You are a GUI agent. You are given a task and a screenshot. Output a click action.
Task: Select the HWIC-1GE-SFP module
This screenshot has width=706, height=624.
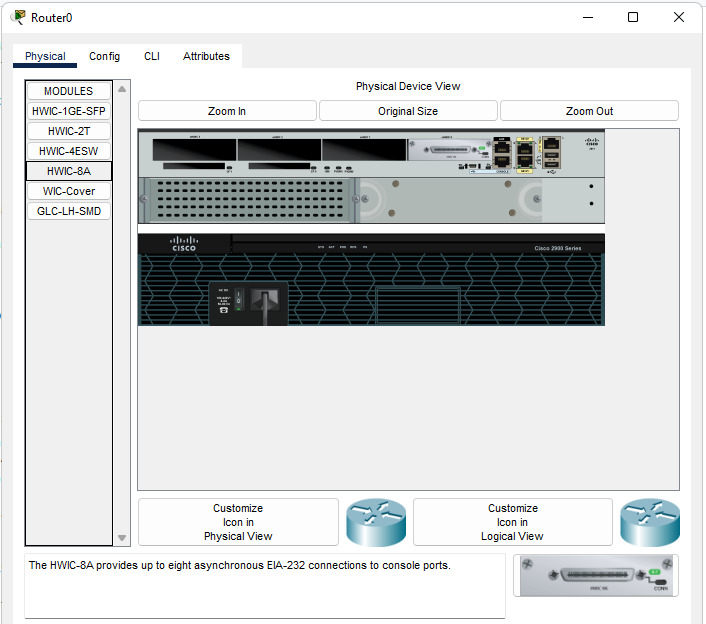click(x=68, y=111)
